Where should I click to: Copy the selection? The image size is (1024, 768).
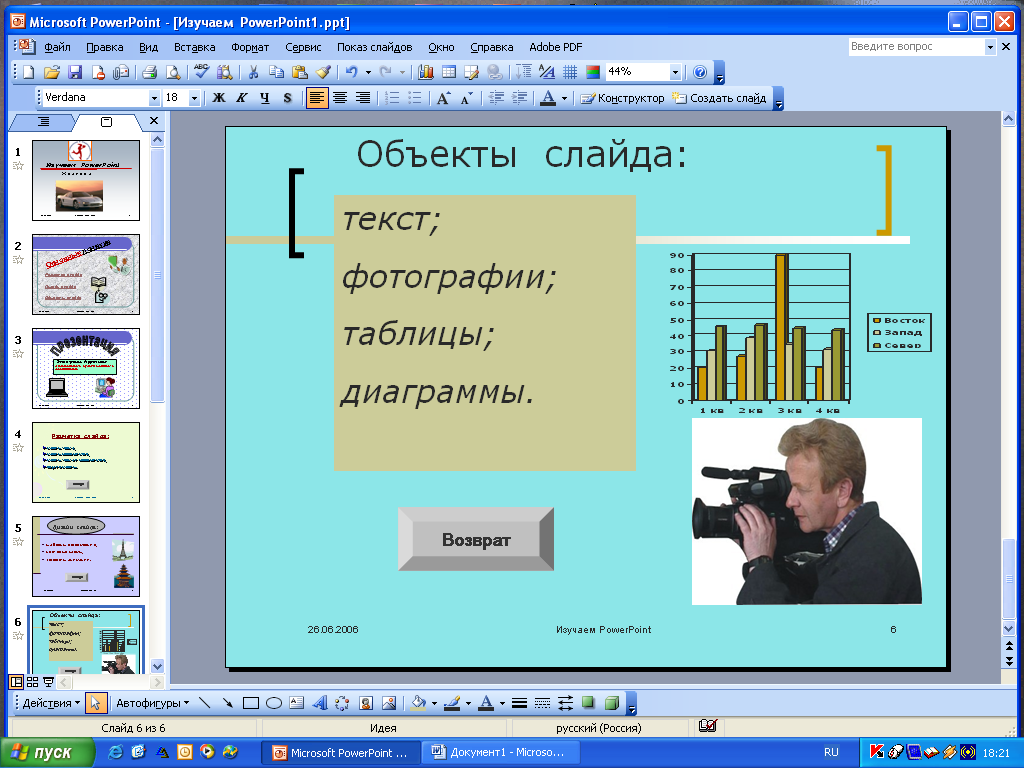point(276,72)
